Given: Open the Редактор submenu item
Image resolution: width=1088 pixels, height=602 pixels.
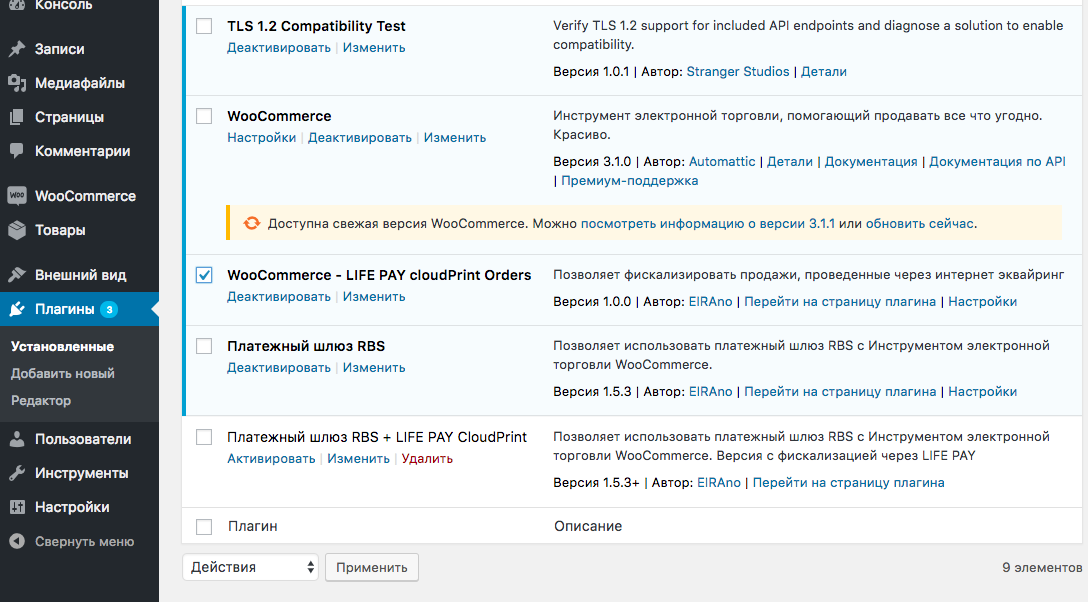Looking at the screenshot, I should 41,401.
